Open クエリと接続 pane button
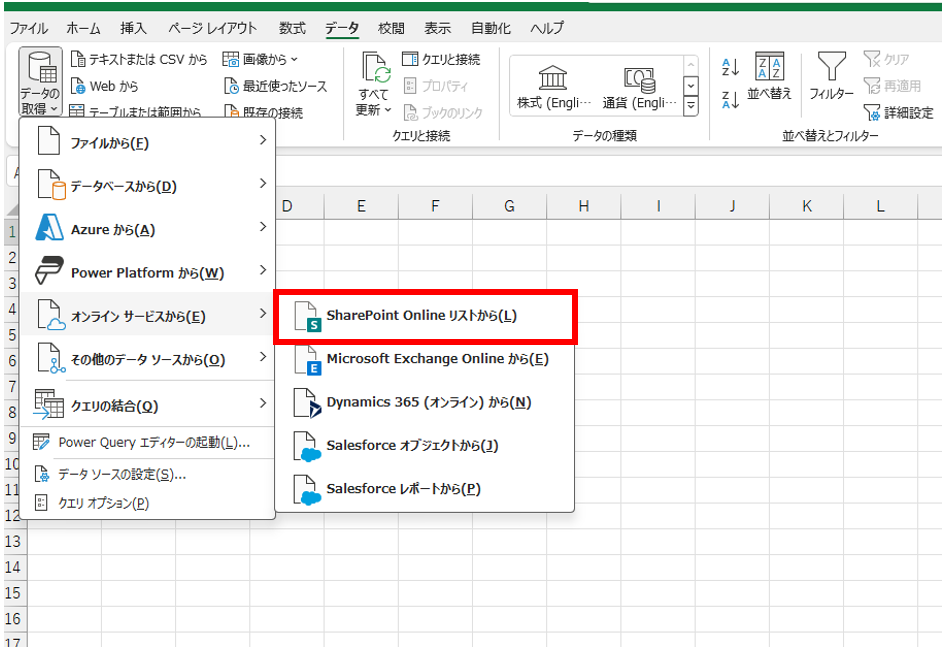The height and width of the screenshot is (656, 949). [x=441, y=59]
